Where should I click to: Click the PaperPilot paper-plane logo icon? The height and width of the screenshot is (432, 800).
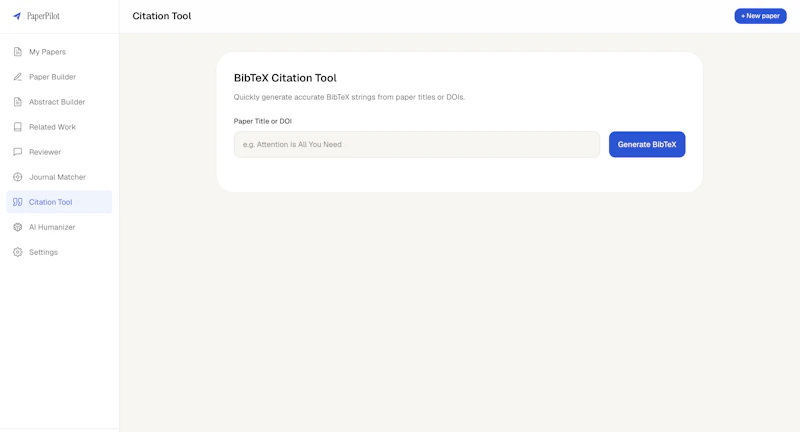click(17, 16)
